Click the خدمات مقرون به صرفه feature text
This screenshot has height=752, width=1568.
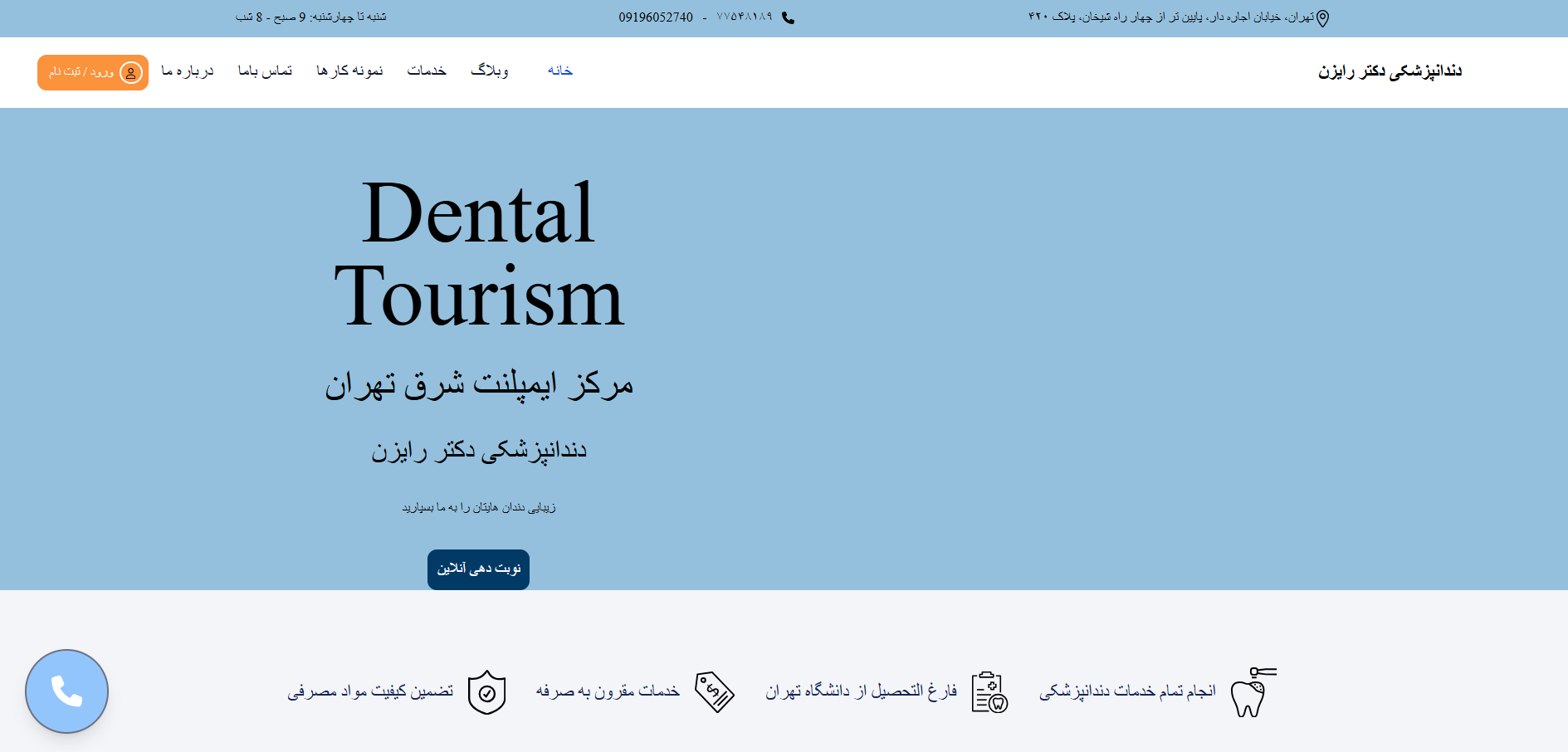pos(608,691)
